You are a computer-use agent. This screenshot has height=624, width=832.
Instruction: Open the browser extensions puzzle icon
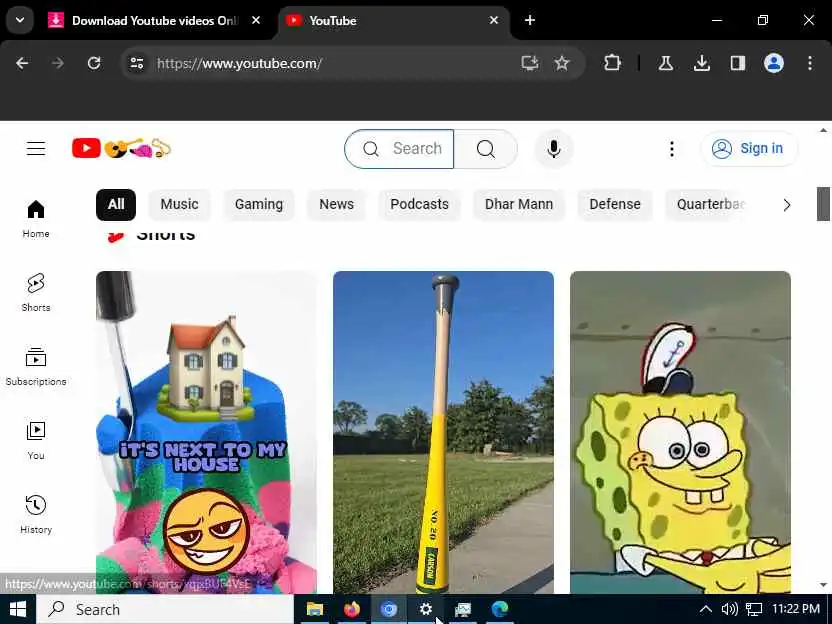click(x=612, y=64)
